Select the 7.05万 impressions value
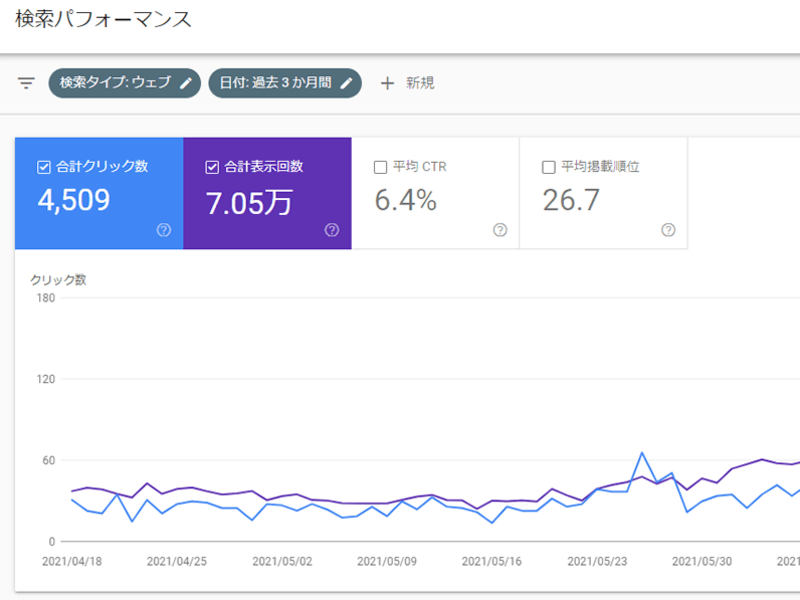The image size is (800, 600). pyautogui.click(x=249, y=202)
